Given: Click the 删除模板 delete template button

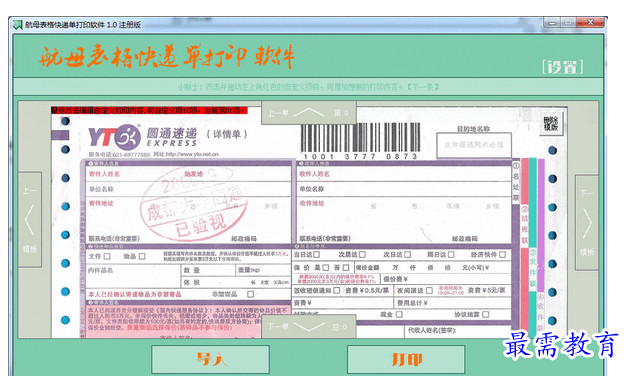Looking at the screenshot, I should [551, 124].
